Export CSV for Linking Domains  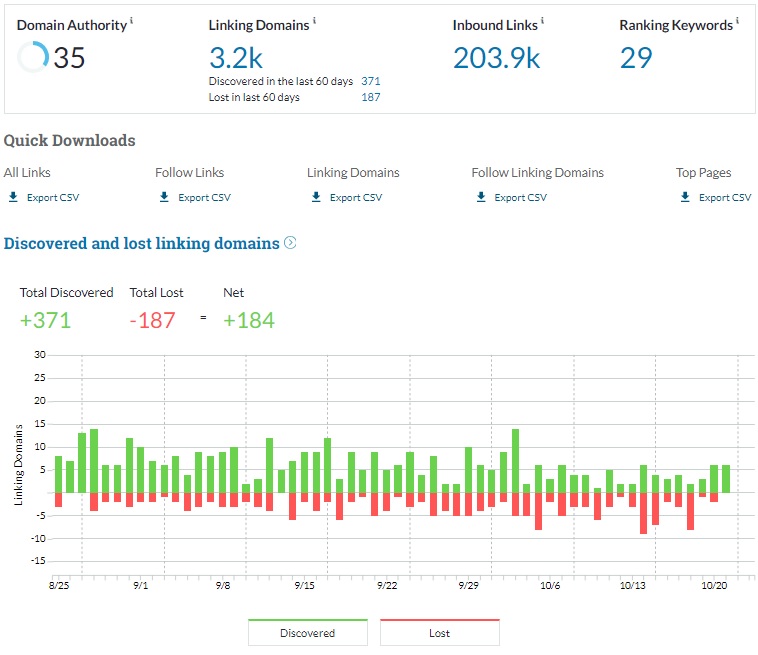pyautogui.click(x=356, y=197)
